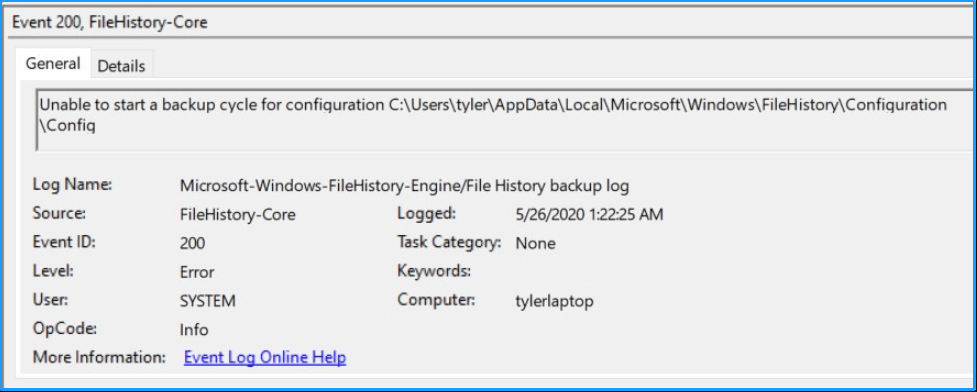This screenshot has width=977, height=392.
Task: Select the Task Category None value
Action: pos(535,243)
